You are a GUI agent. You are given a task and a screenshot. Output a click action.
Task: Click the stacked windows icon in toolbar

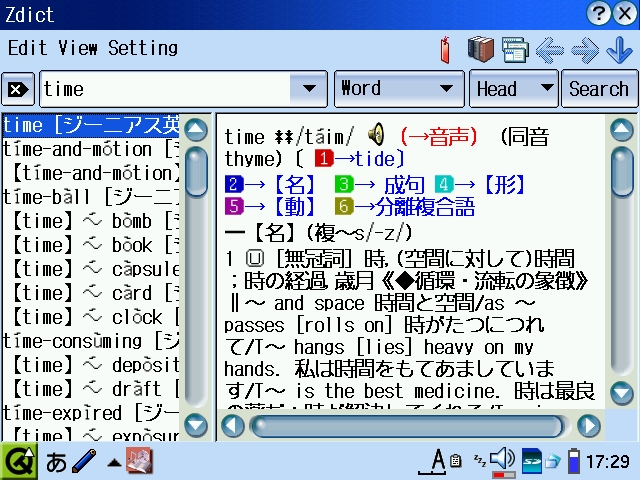tap(515, 48)
